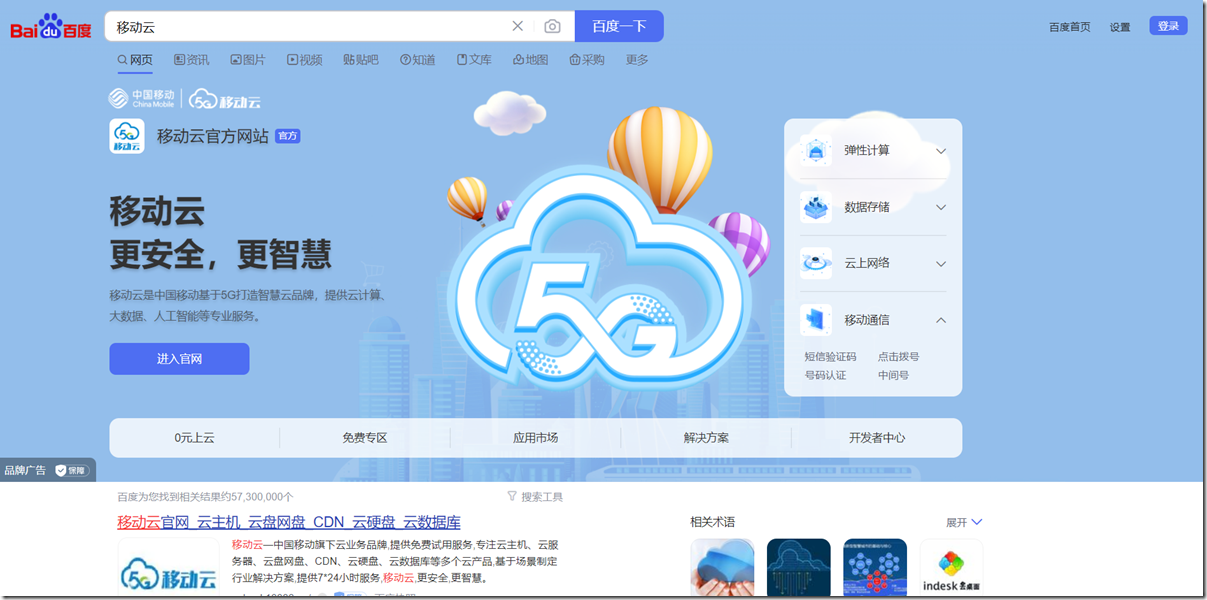Open the 设置 link

tap(1120, 27)
